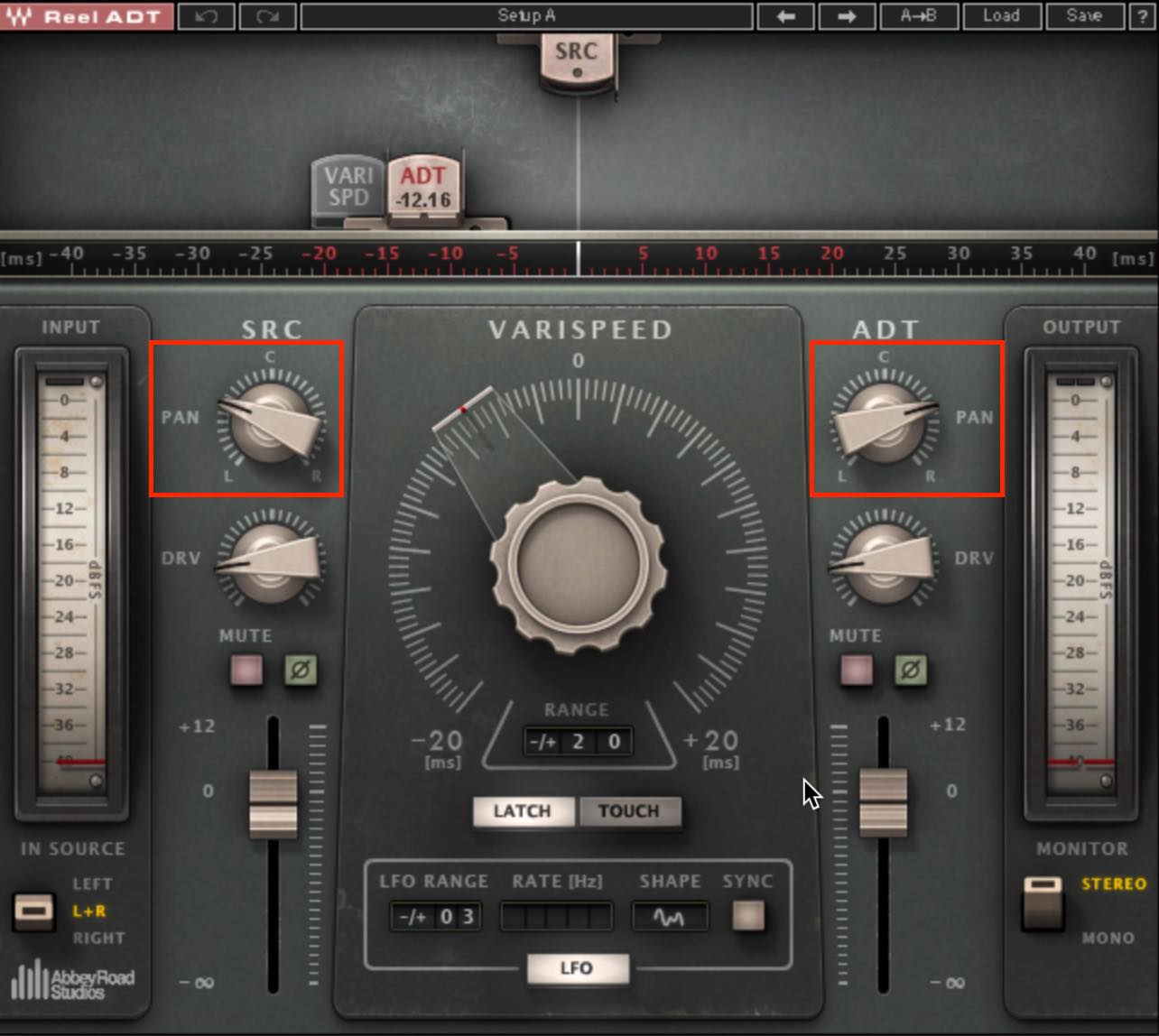Toggle the LFO button
Viewport: 1159px width, 1036px height.
(x=577, y=968)
